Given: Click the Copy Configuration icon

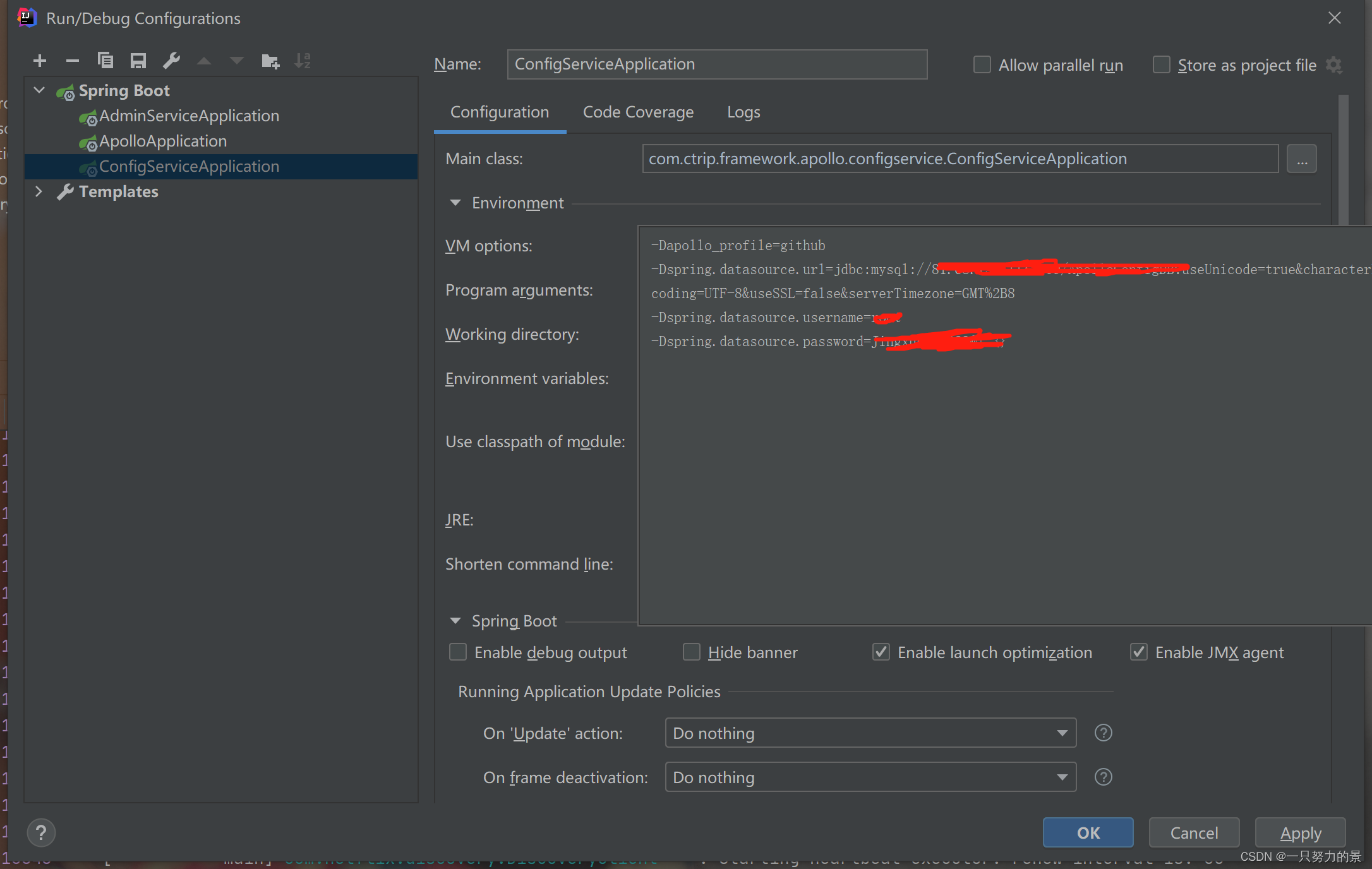Looking at the screenshot, I should tap(105, 61).
